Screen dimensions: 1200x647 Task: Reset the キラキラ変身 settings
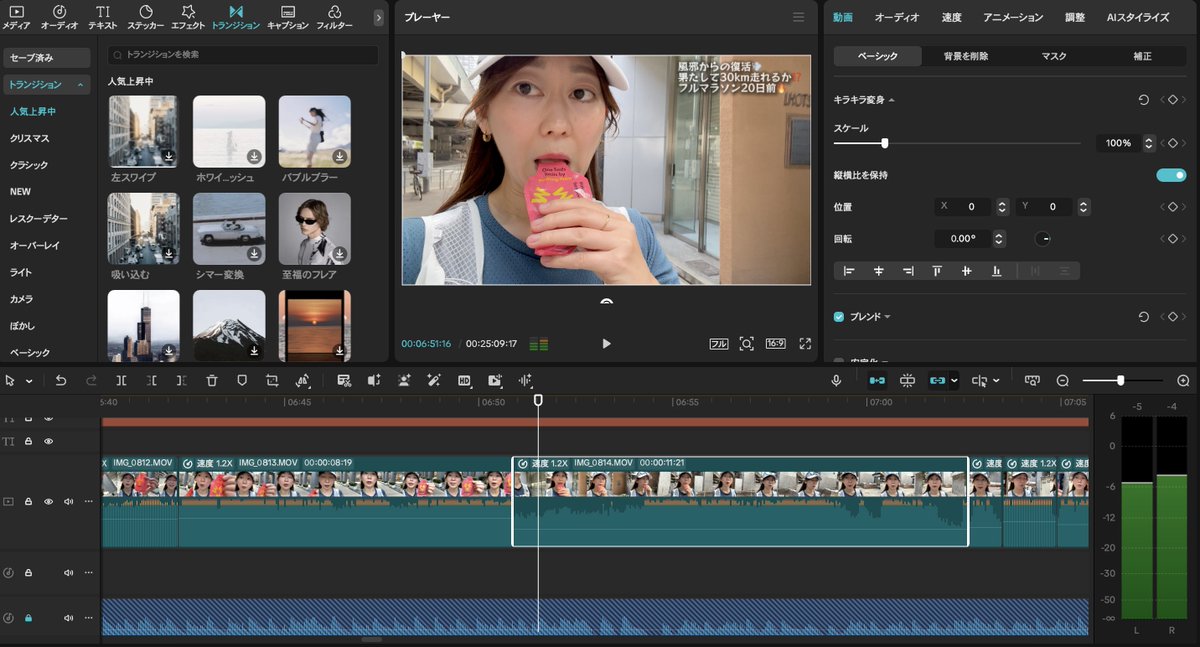[1144, 100]
